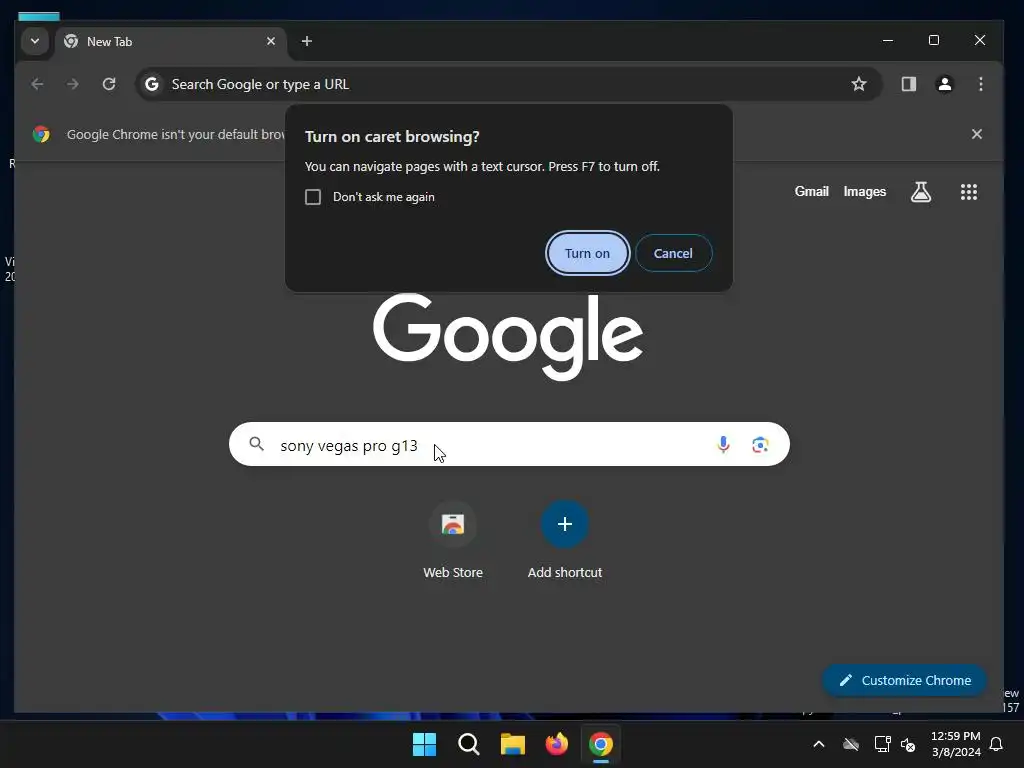Click the Turn on button in dialog
Viewport: 1024px width, 768px height.
[x=587, y=253]
